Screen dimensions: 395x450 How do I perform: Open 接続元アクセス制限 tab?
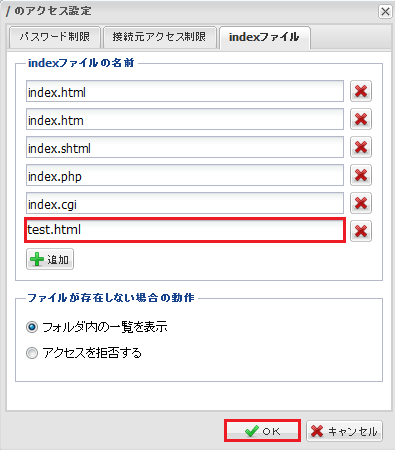(x=160, y=37)
